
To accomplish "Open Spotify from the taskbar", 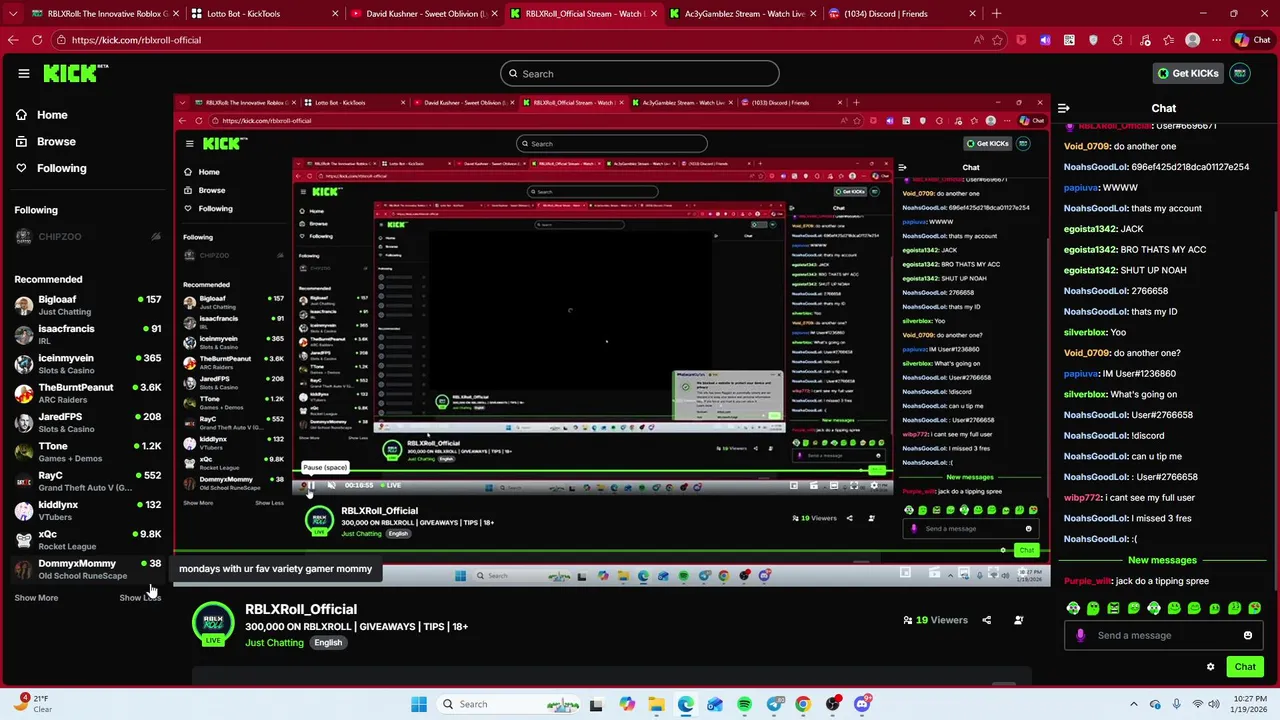I will click(x=745, y=704).
